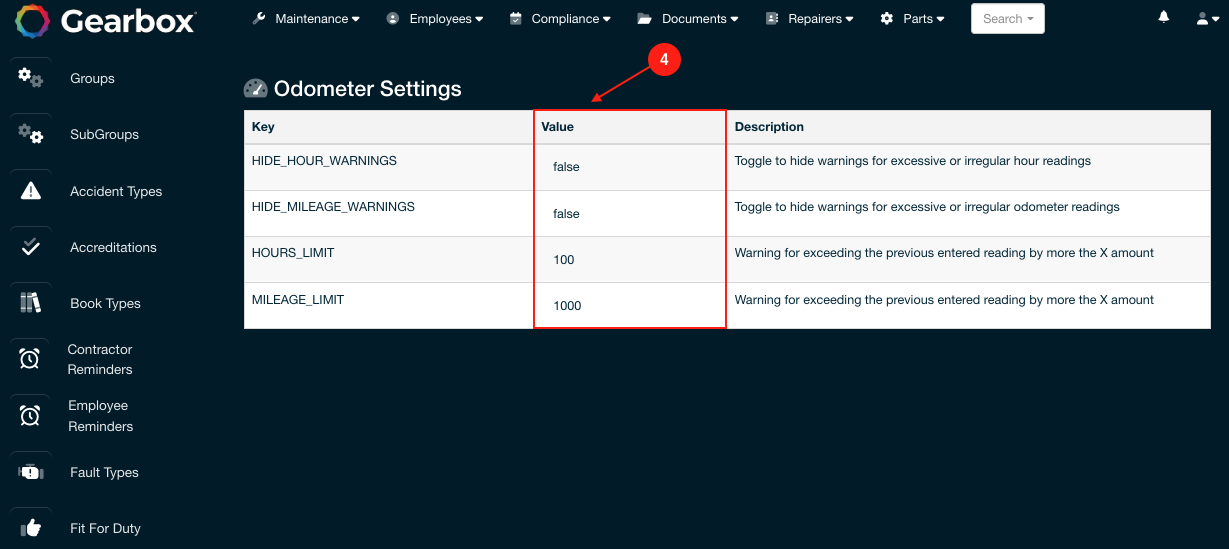Open the Repairers menu
Image resolution: width=1229 pixels, height=549 pixels.
tap(809, 19)
